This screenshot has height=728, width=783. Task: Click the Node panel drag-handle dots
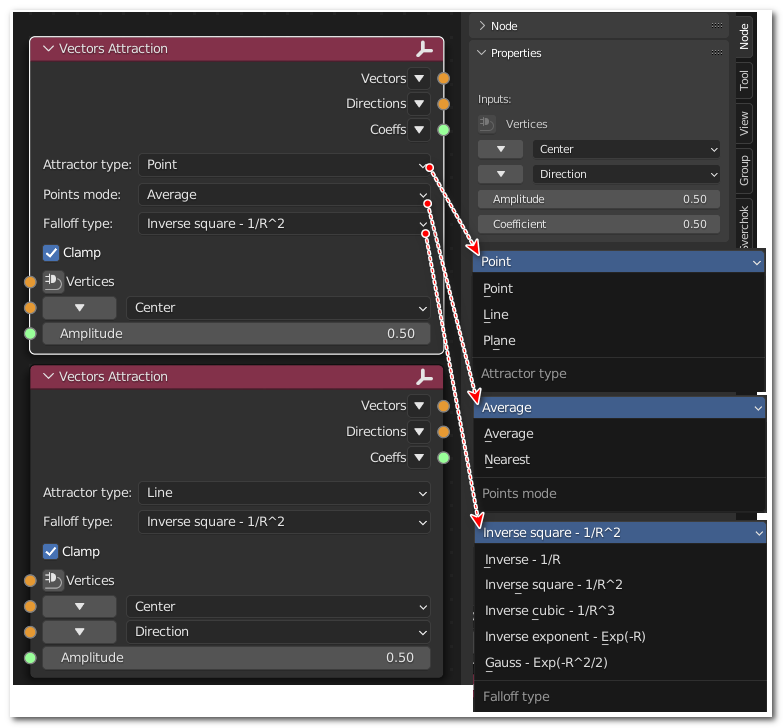point(717,25)
